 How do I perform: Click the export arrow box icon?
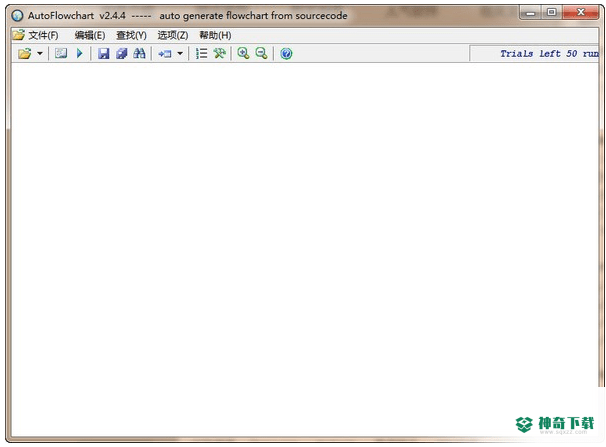click(x=165, y=53)
